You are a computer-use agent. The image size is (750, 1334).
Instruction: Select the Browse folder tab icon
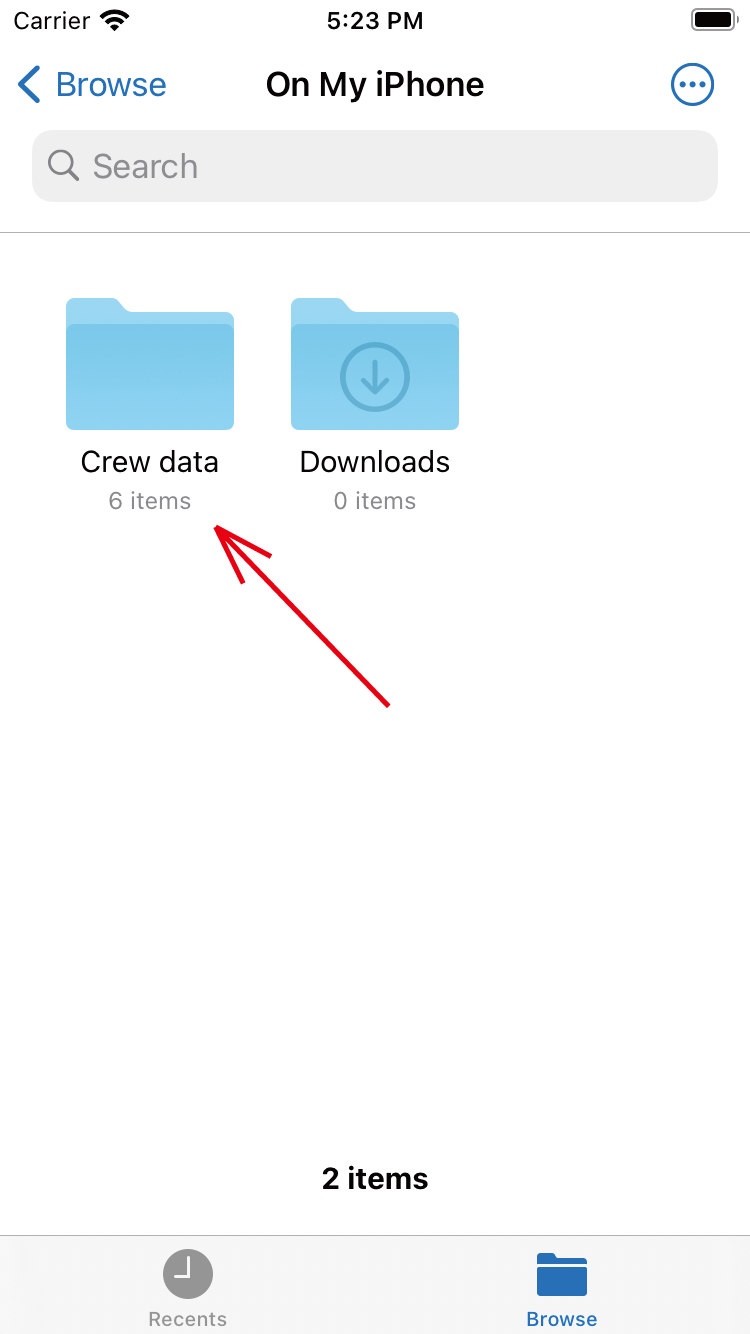pos(562,1274)
